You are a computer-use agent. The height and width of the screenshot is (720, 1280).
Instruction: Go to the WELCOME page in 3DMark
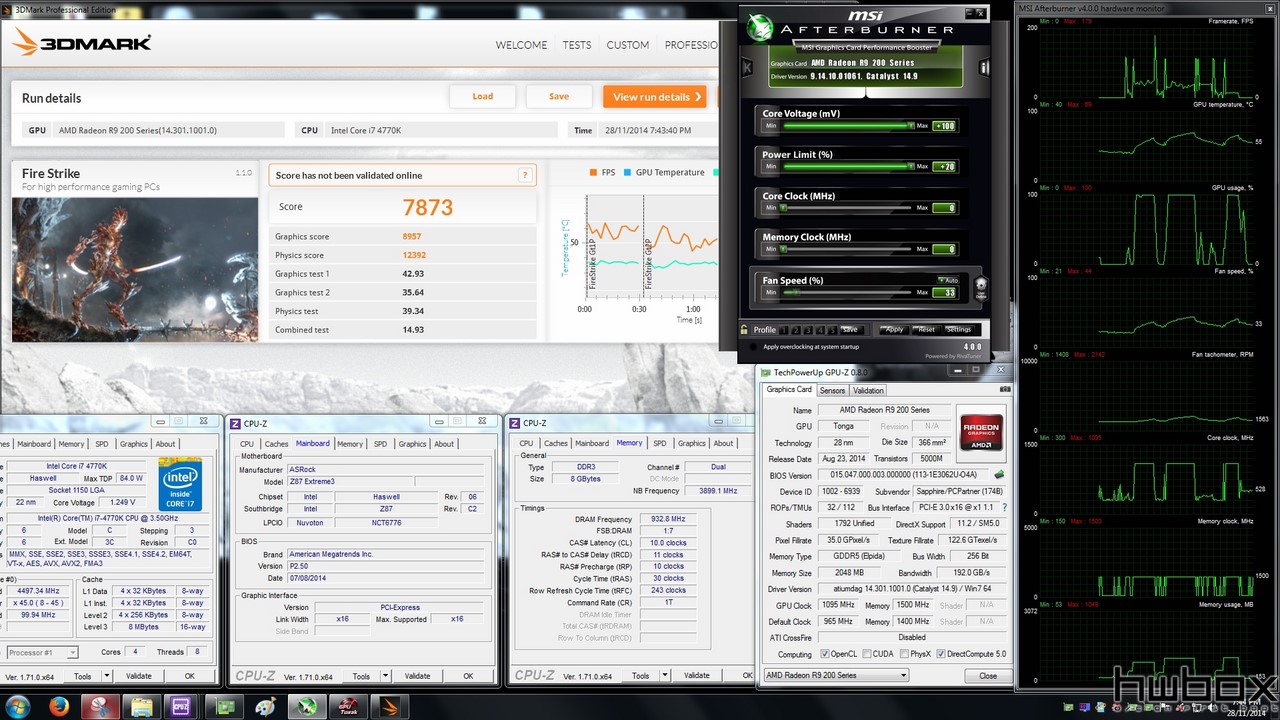coord(522,45)
